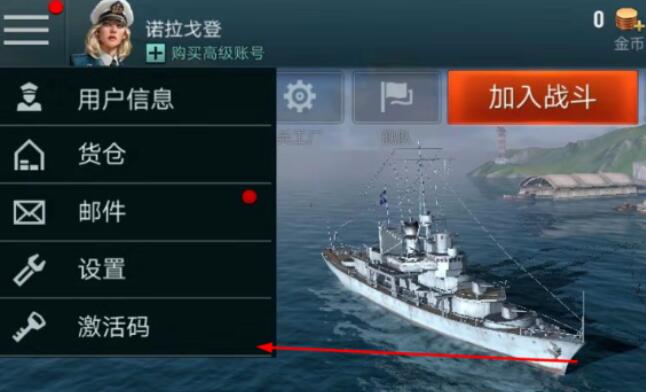
Task: Open 购买高级账号 link
Action: [x=217, y=53]
